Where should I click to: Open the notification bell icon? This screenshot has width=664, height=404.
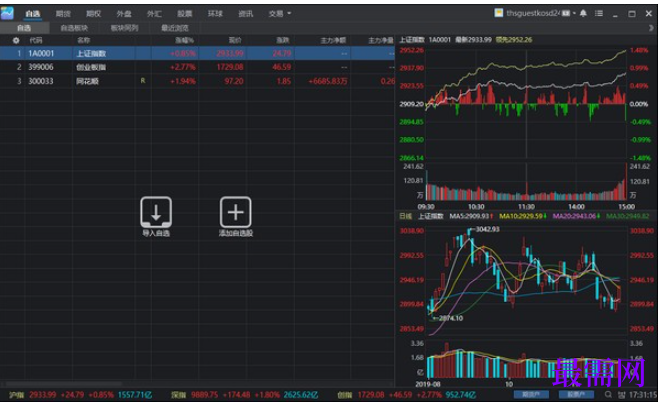(583, 13)
